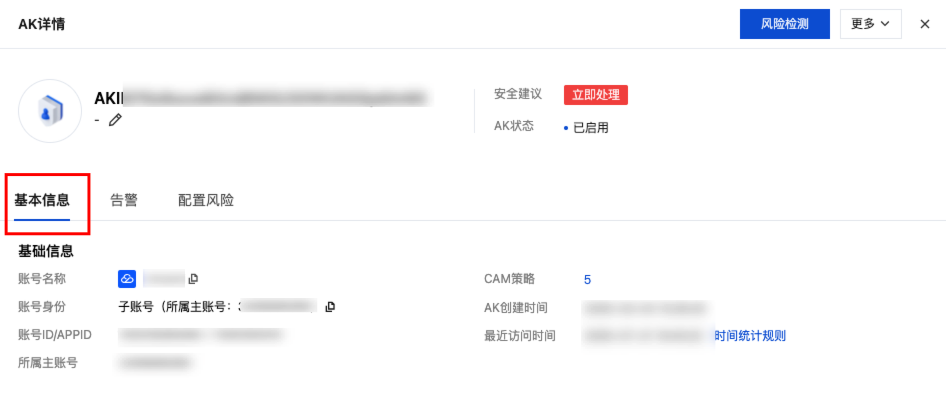This screenshot has width=946, height=408.
Task: Click the 已启用 AK status indicator
Action: 590,128
